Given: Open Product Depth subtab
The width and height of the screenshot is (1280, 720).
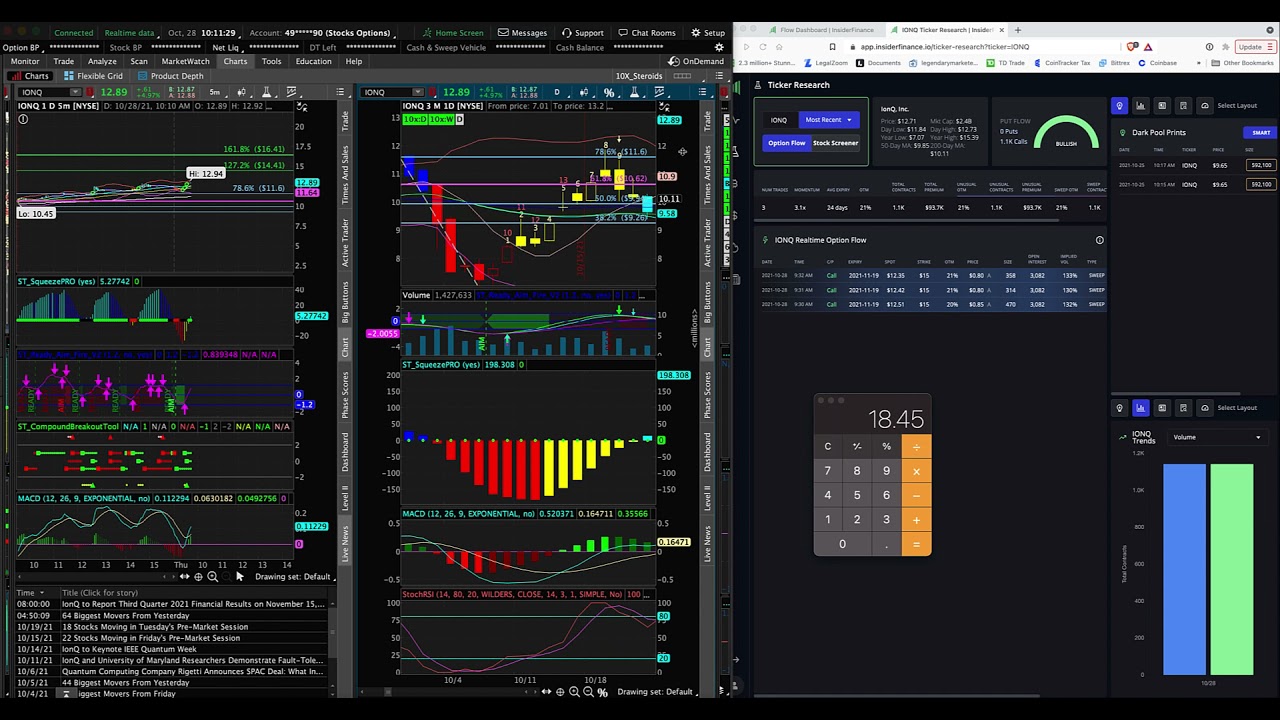Looking at the screenshot, I should [x=172, y=76].
